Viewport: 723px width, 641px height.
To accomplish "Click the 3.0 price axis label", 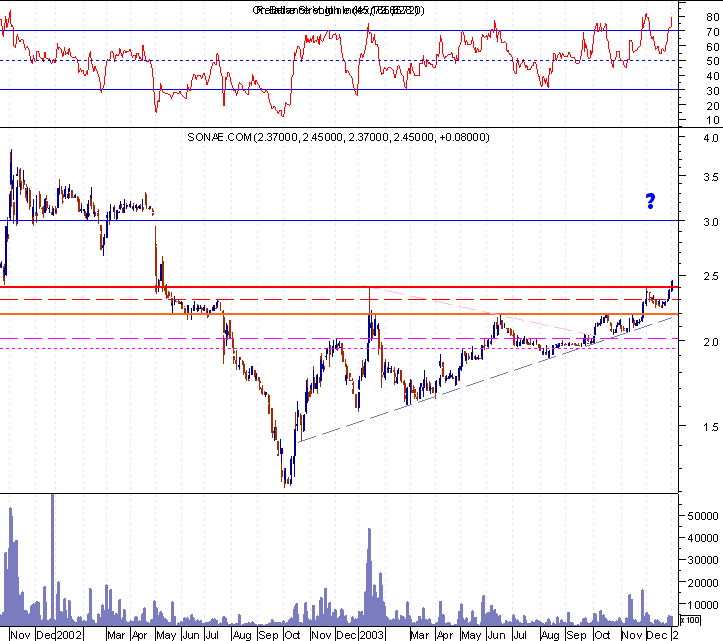I will coord(711,222).
